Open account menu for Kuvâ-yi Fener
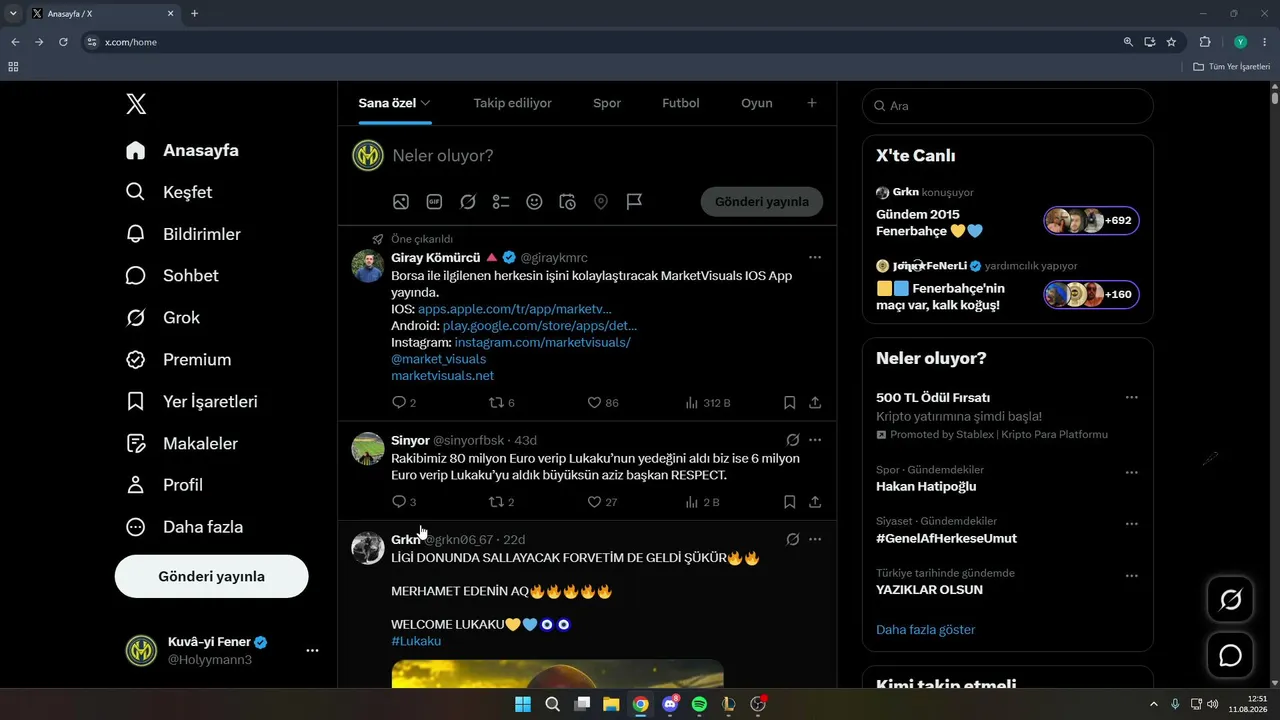This screenshot has width=1280, height=720. coord(312,650)
